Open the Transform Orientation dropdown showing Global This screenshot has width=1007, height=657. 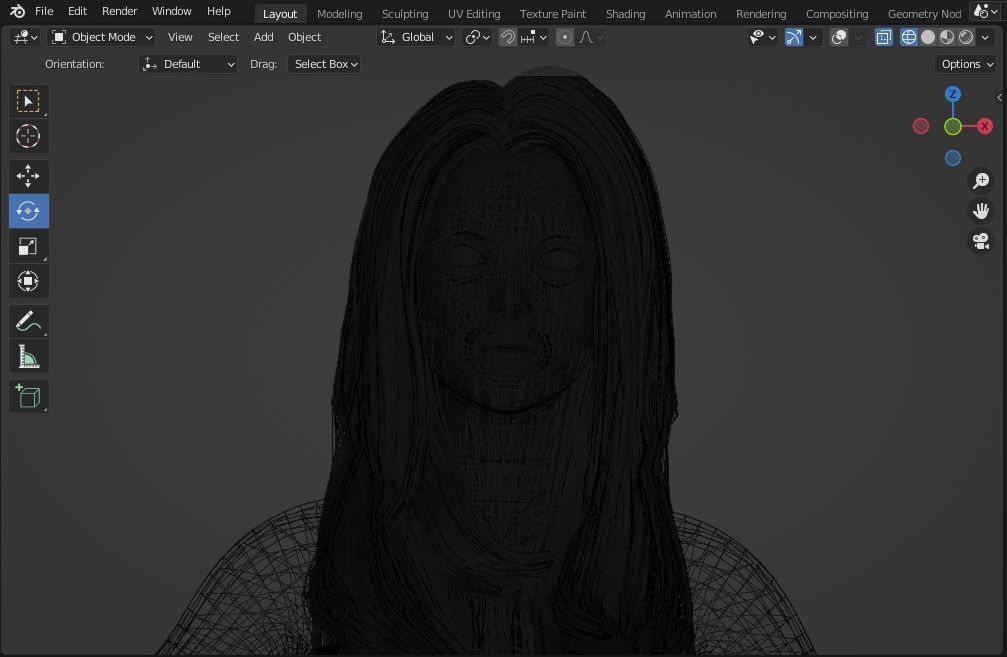tap(416, 37)
